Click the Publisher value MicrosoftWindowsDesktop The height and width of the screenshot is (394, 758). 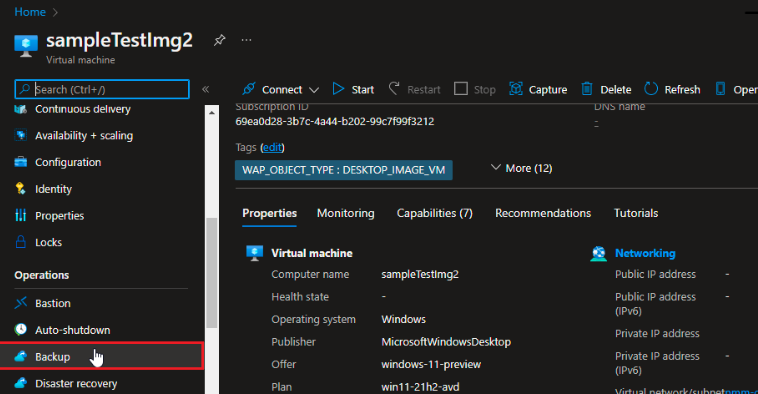coord(446,342)
